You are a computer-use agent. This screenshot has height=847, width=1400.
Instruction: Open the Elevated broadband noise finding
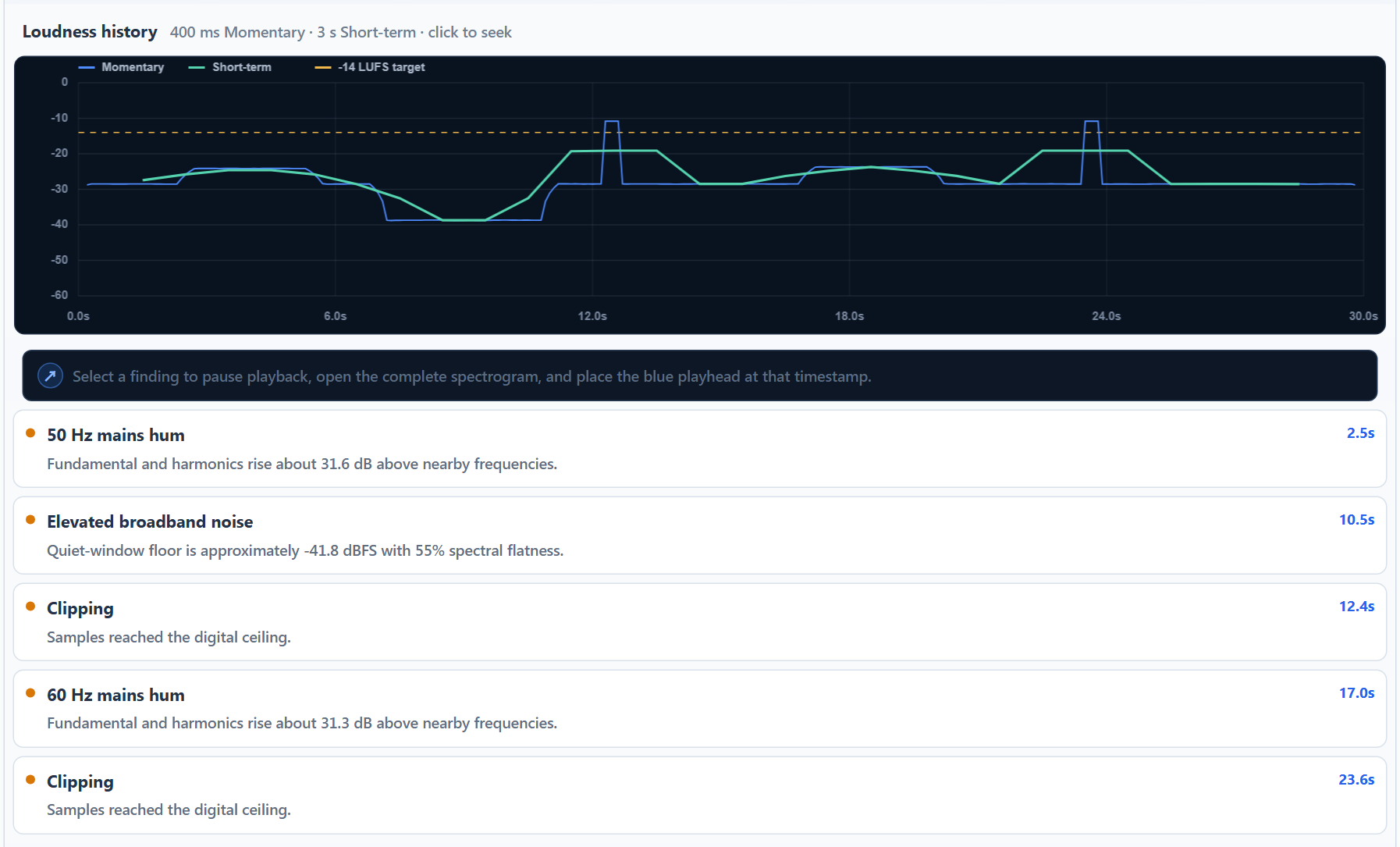pos(700,536)
